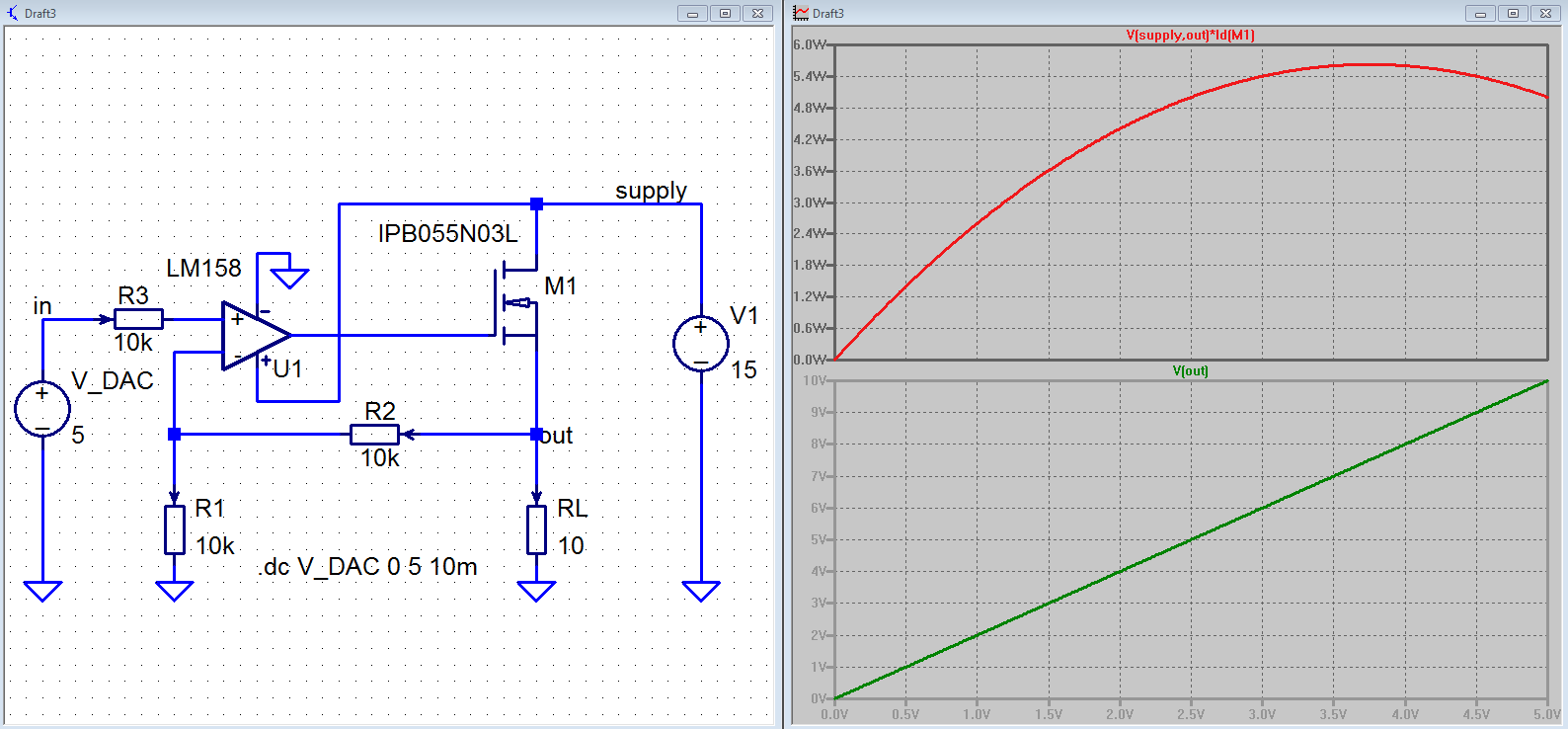Screen dimensions: 1568x729
Task: Select the R2 feedback resistor symbol
Action: [x=375, y=435]
